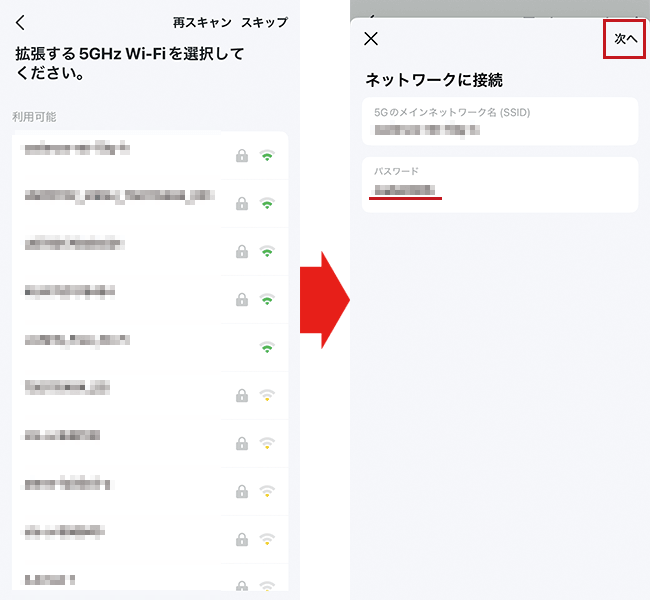Select the 5G main network name (SSID) field
The image size is (650, 600).
coord(500,121)
